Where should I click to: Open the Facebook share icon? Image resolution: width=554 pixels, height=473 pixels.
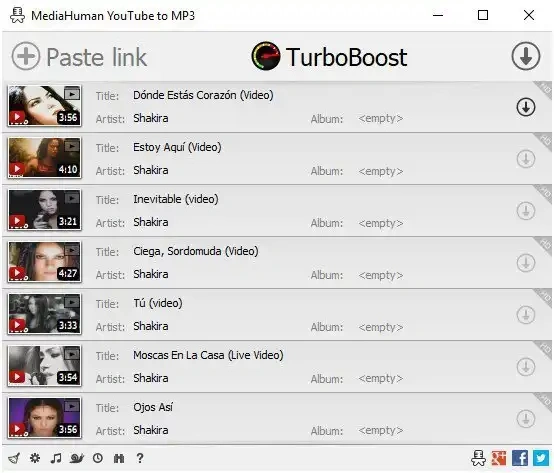(520, 458)
